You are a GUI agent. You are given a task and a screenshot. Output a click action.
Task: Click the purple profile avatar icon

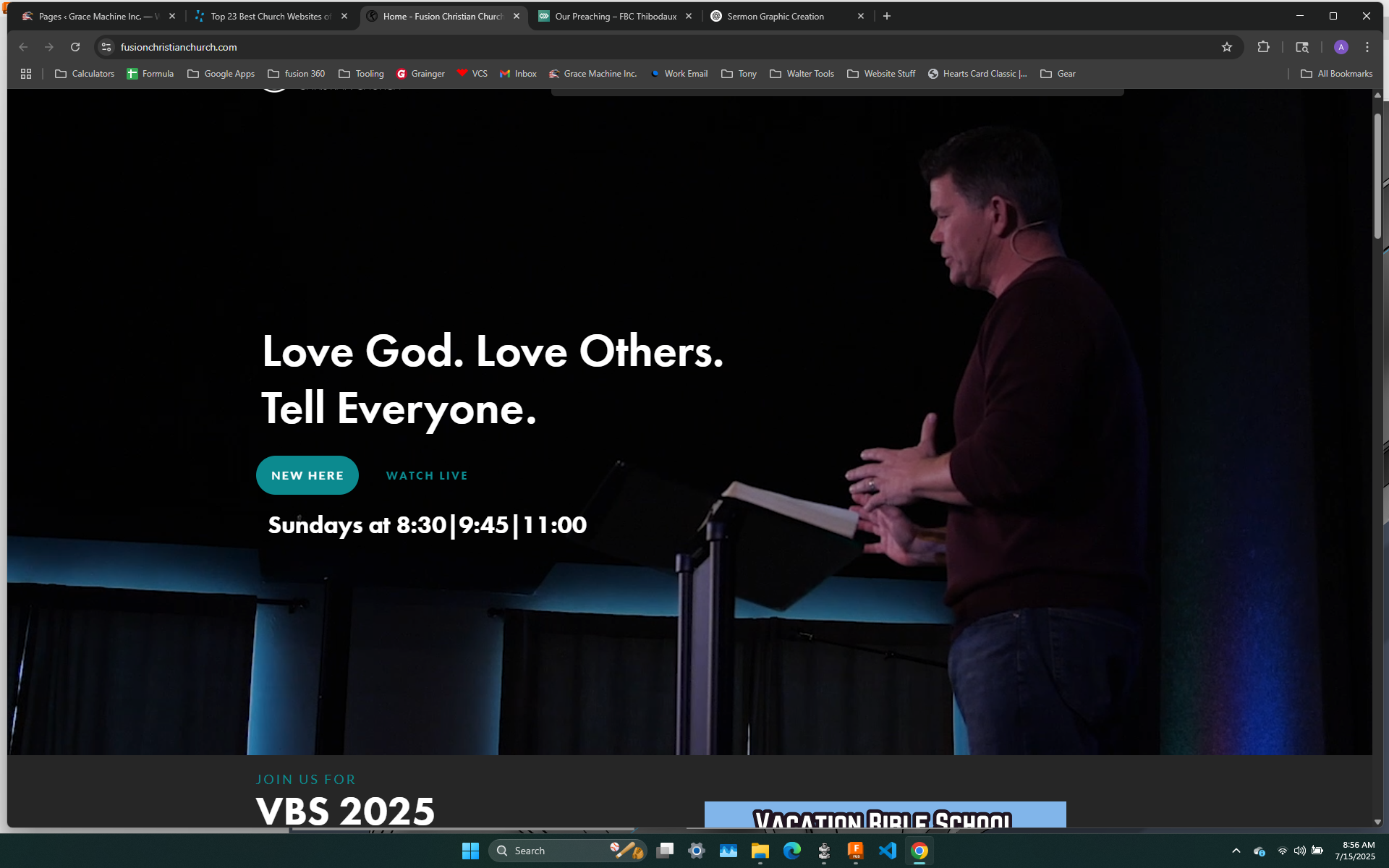click(x=1341, y=47)
